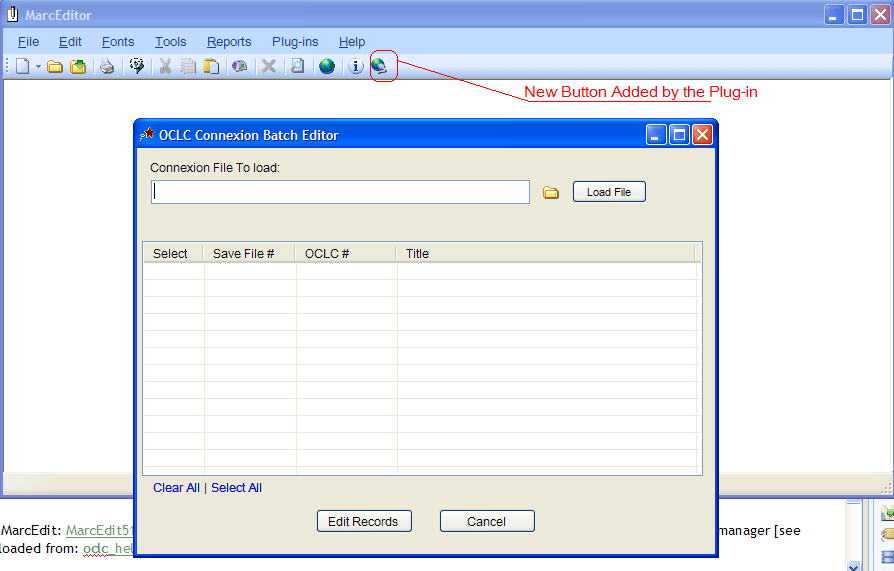Open the Help menu

[352, 42]
